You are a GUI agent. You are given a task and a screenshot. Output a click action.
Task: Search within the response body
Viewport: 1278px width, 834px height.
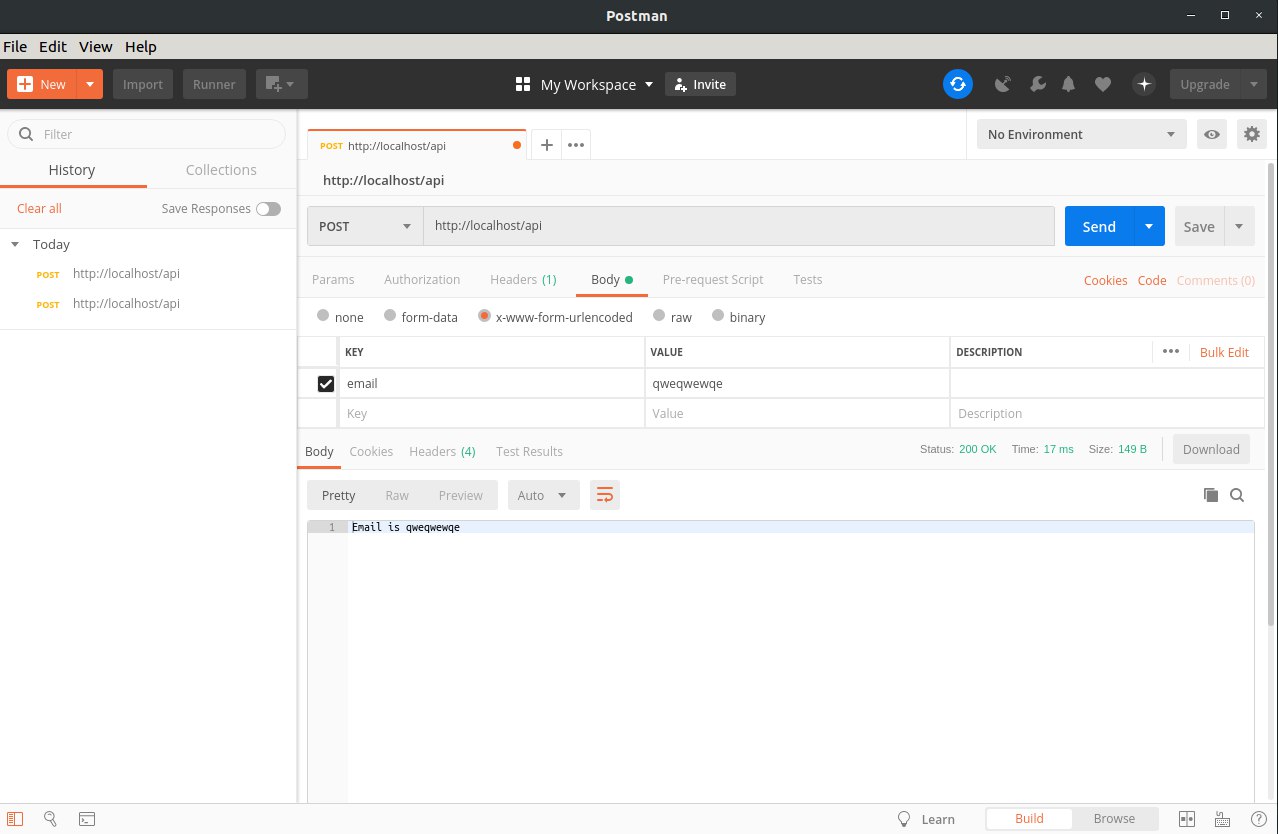tap(1237, 495)
